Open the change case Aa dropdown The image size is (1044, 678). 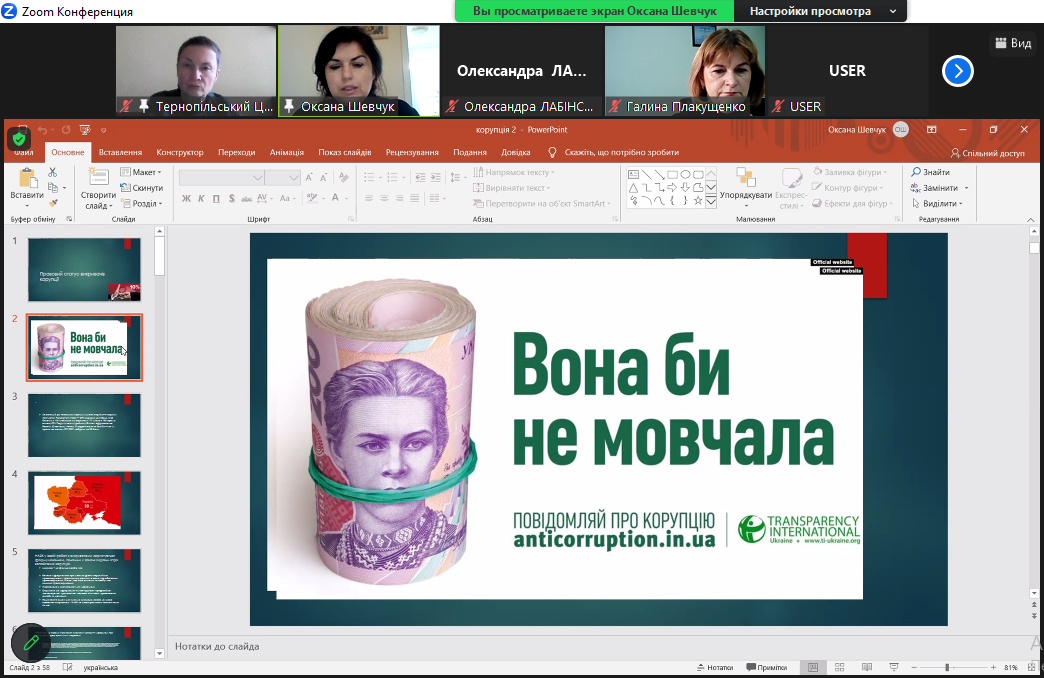[287, 198]
